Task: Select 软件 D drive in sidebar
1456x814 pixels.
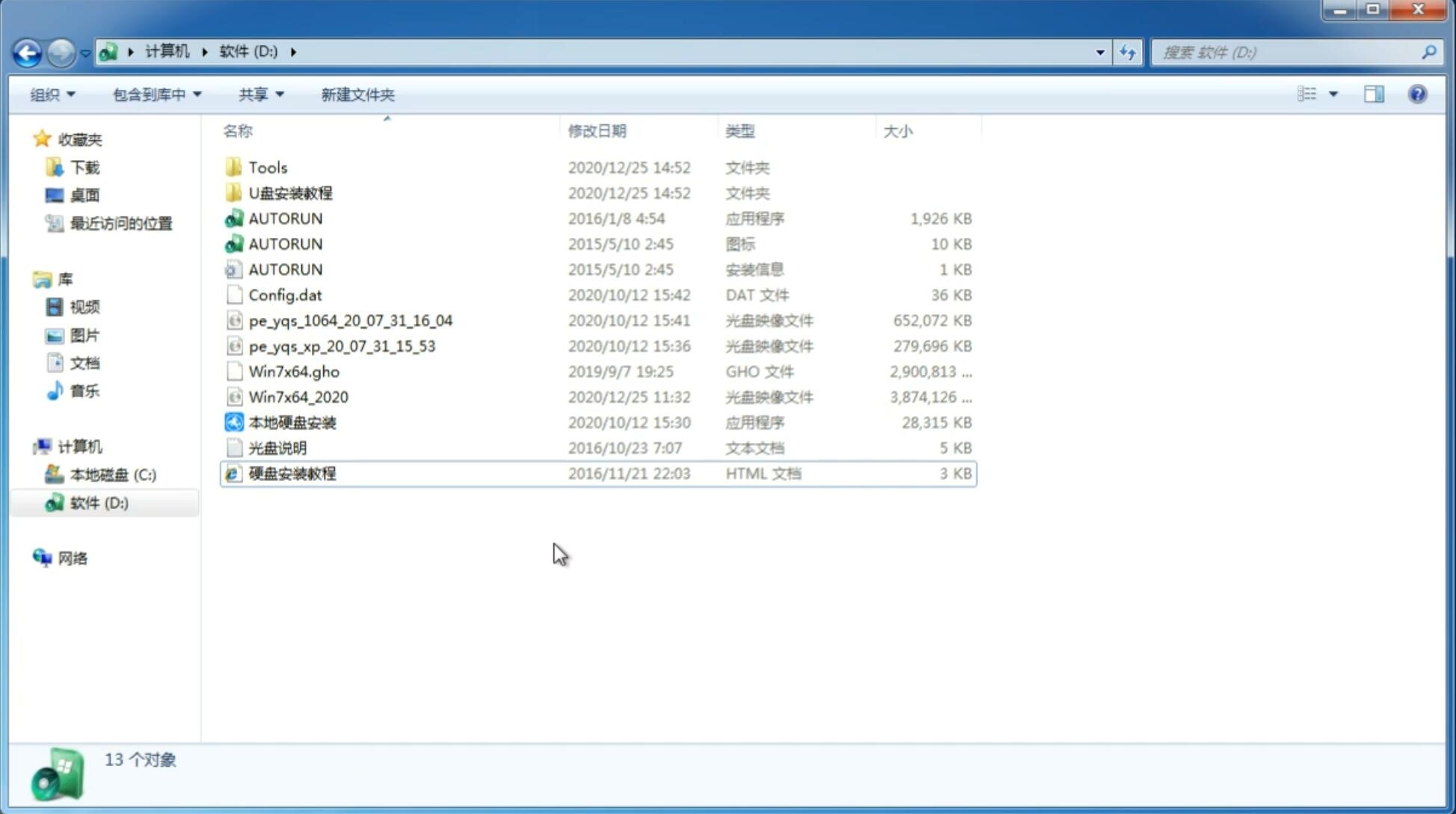Action: [99, 503]
